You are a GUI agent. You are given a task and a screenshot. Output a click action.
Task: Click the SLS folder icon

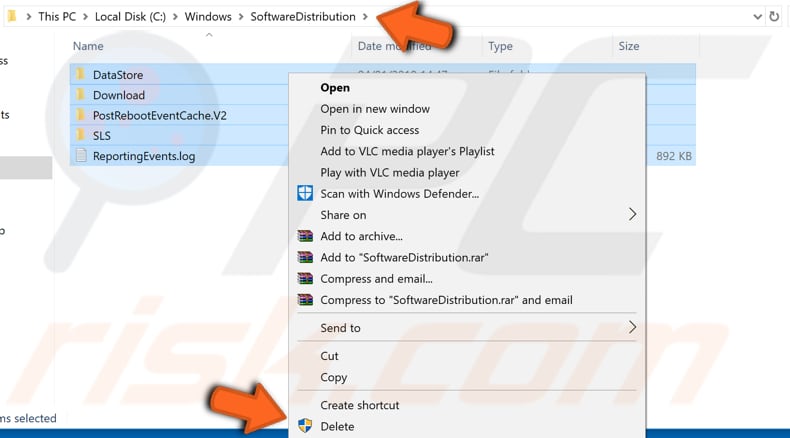[x=80, y=136]
